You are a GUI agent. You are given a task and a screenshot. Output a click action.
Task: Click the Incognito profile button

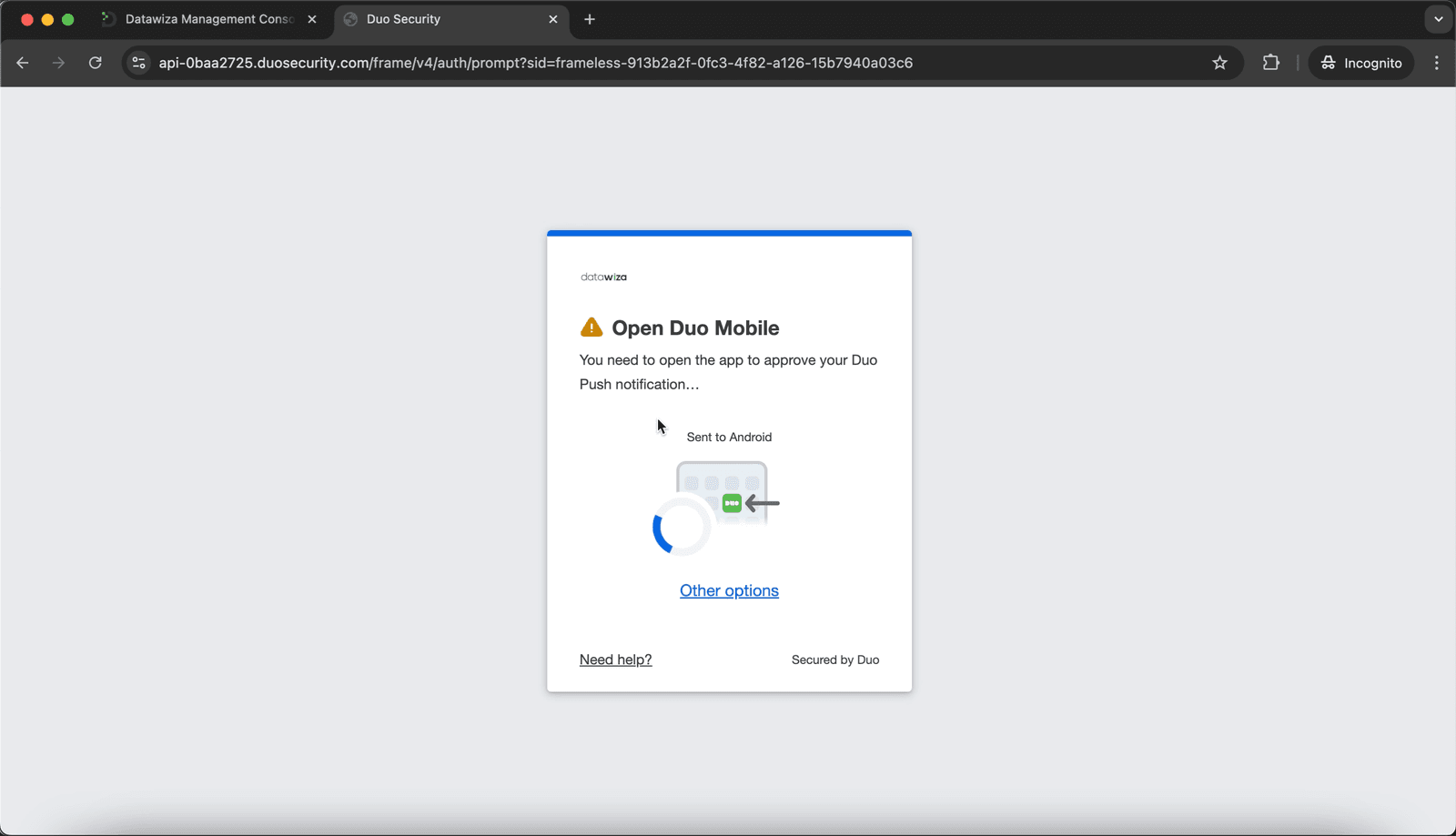coord(1361,63)
